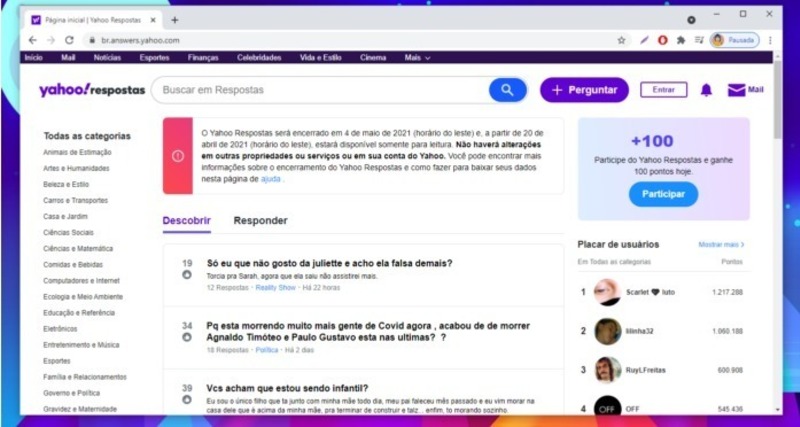Open question Vcs acham que estou infantil
The height and width of the screenshot is (427, 800).
point(287,388)
